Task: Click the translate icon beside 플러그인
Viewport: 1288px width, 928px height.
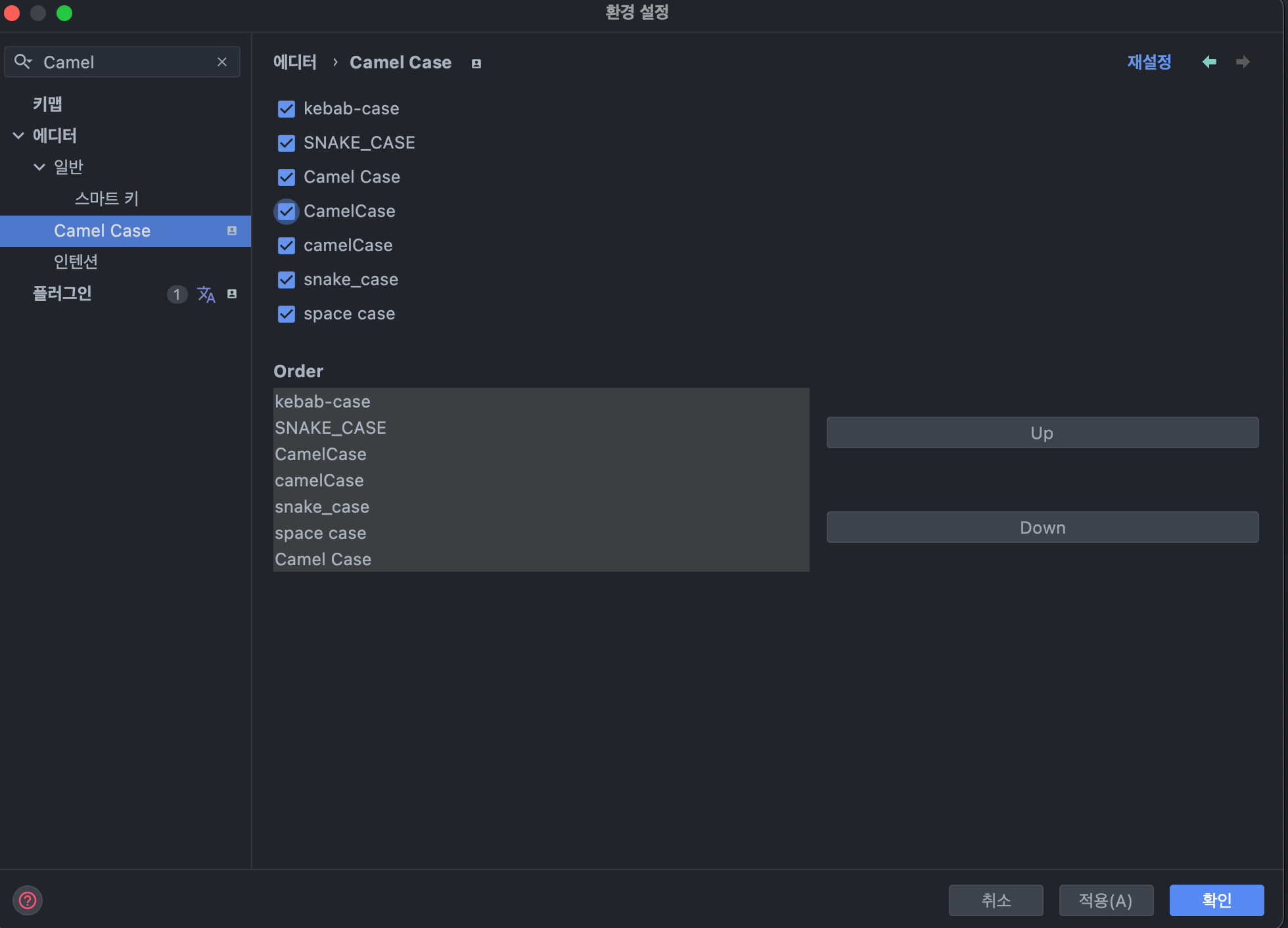Action: coord(206,294)
